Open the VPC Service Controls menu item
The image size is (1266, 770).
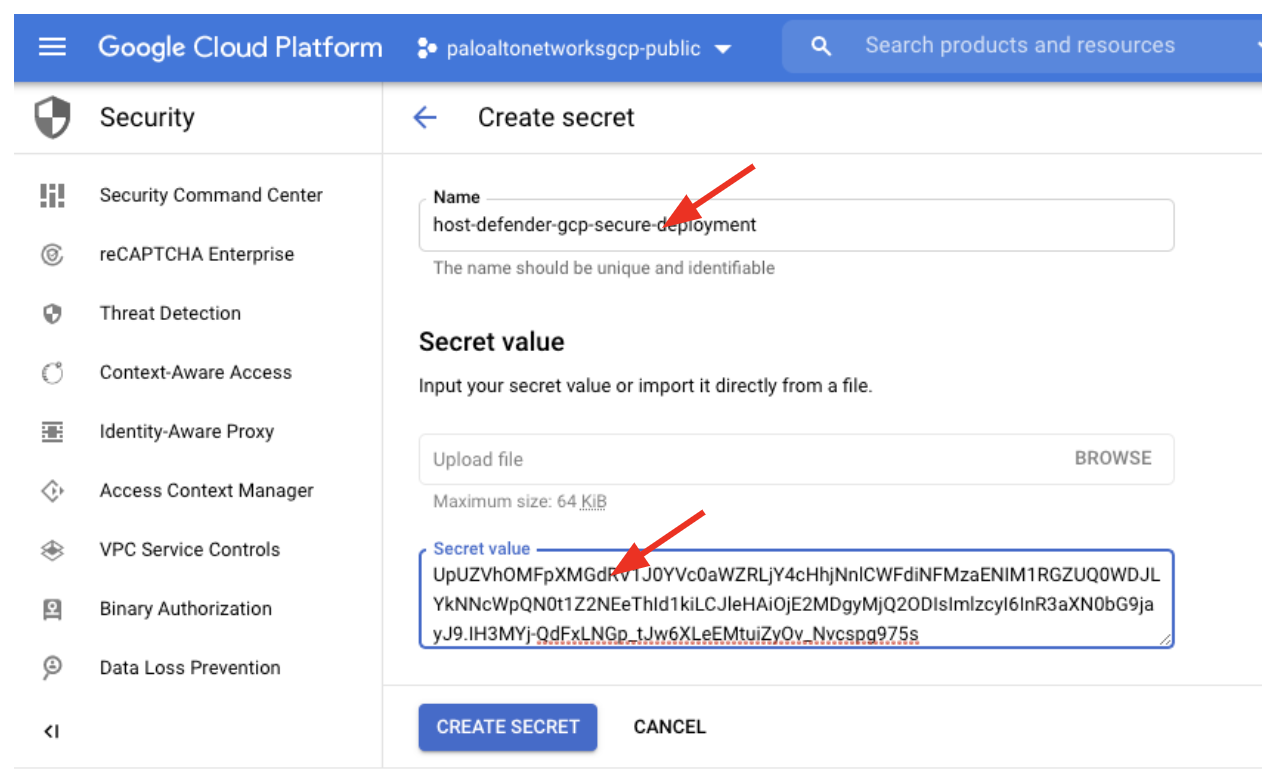(190, 550)
